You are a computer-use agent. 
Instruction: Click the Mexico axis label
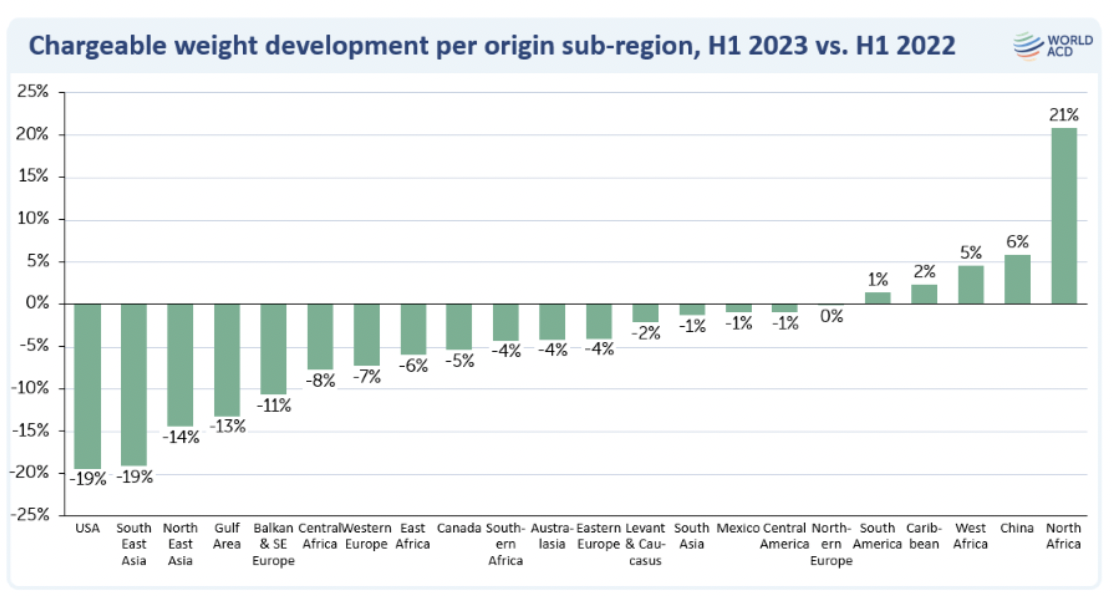738,529
